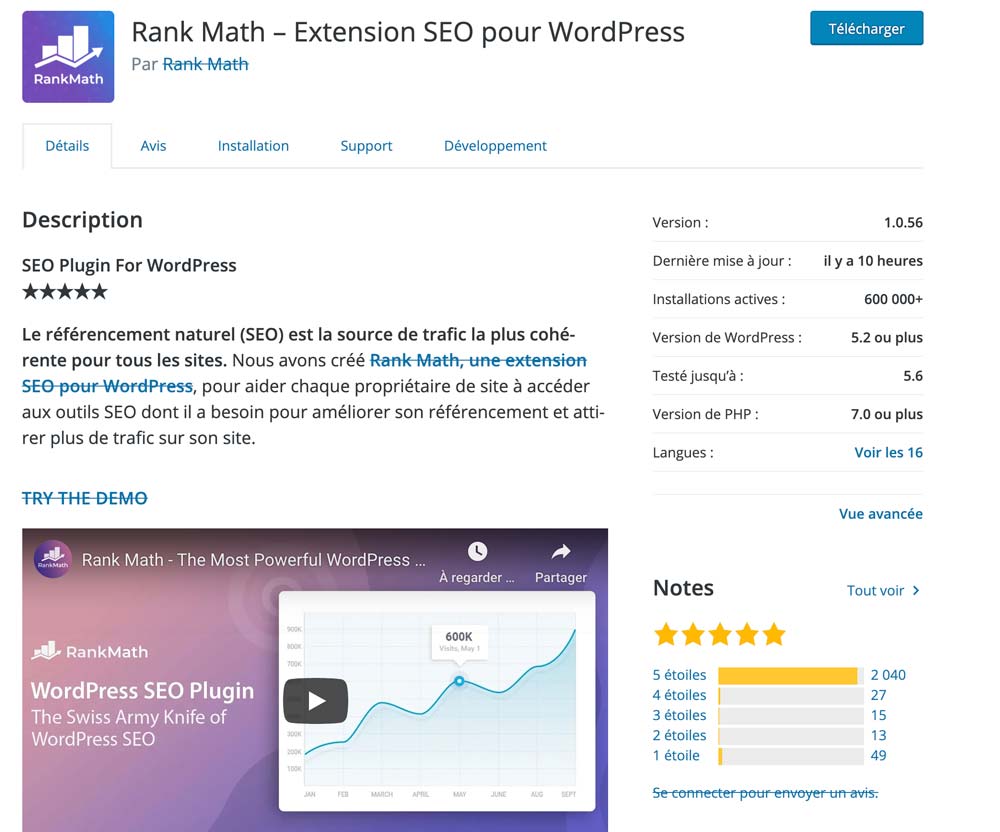Open the Détails tab
The width and height of the screenshot is (1000, 832).
click(x=67, y=146)
